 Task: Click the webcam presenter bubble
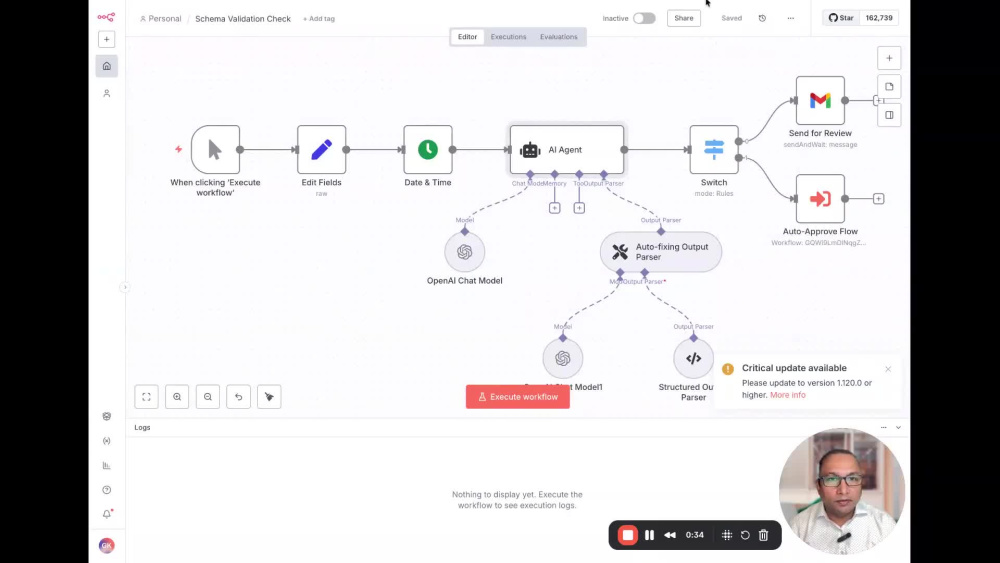[x=842, y=492]
